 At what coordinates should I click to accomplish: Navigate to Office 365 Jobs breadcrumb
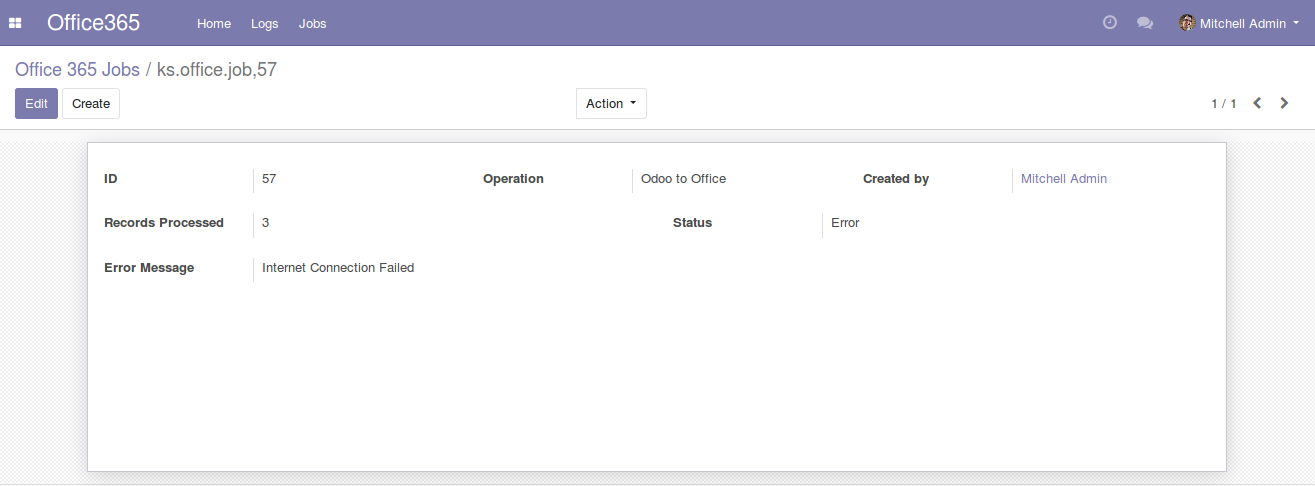[x=77, y=70]
